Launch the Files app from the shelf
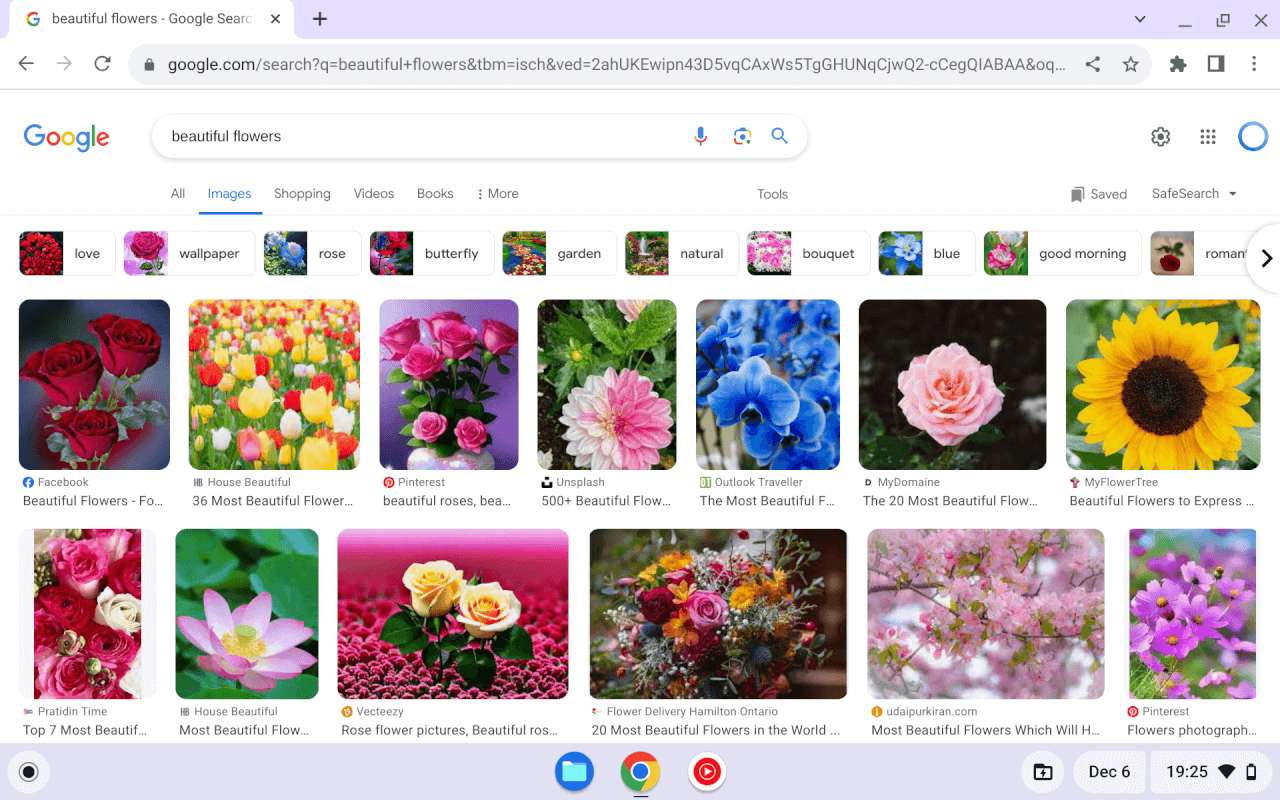 point(574,771)
